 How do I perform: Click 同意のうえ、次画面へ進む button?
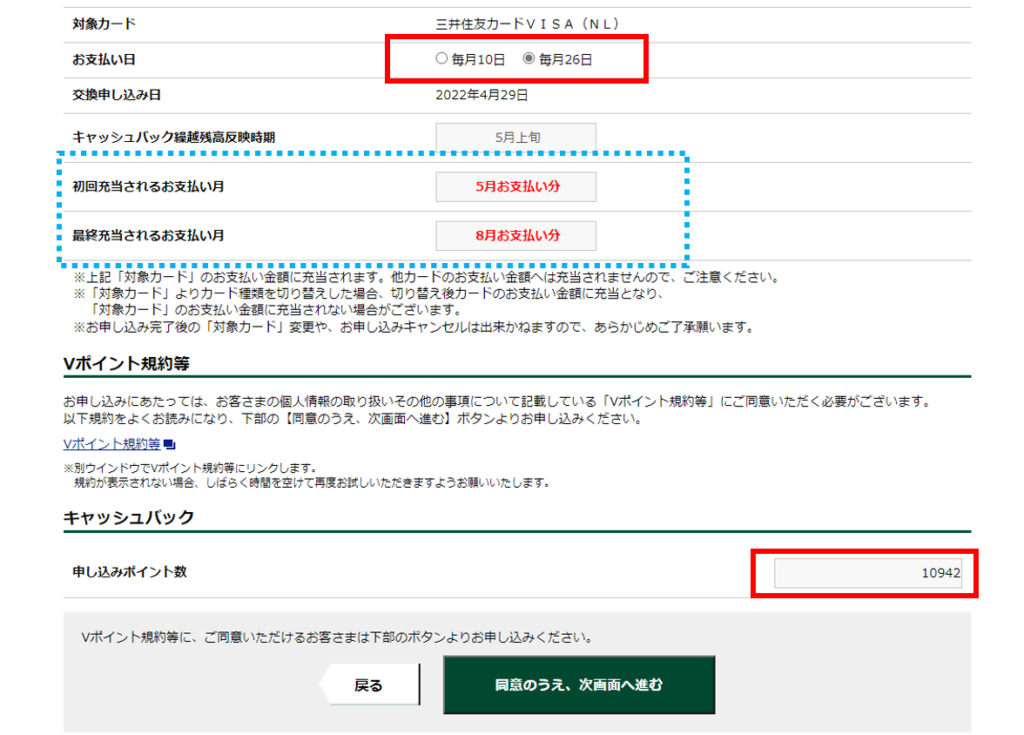click(579, 685)
